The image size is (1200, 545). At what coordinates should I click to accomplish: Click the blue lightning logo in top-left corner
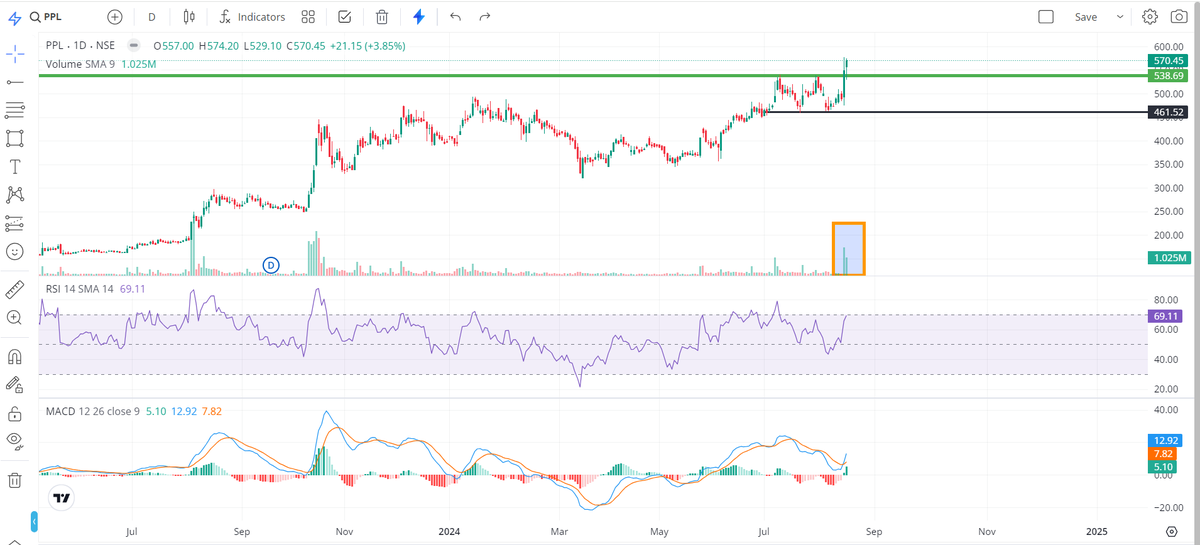click(14, 17)
